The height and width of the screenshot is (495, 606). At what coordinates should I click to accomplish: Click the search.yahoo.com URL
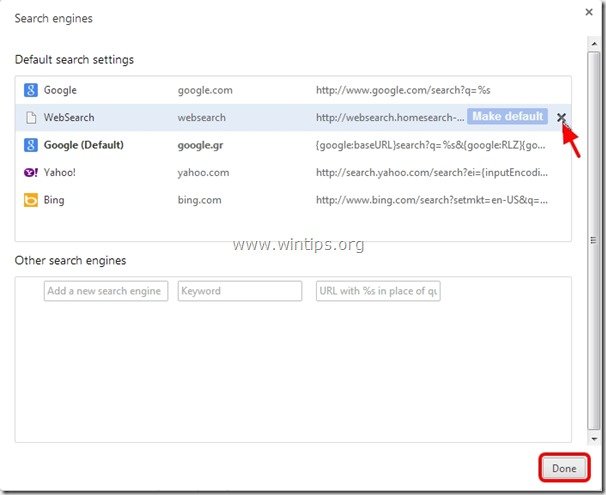pos(432,172)
